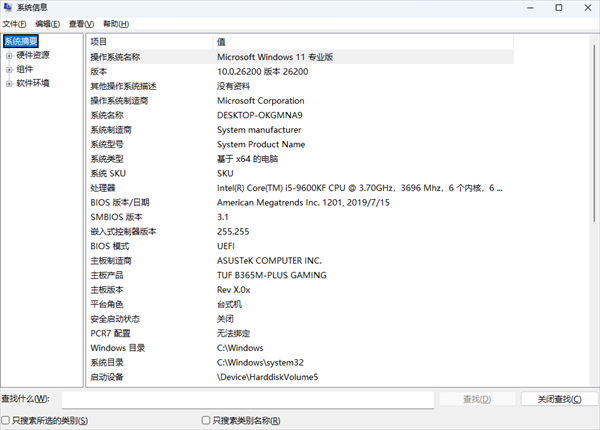
Task: Click the System Information app icon in title bar
Action: (x=8, y=7)
